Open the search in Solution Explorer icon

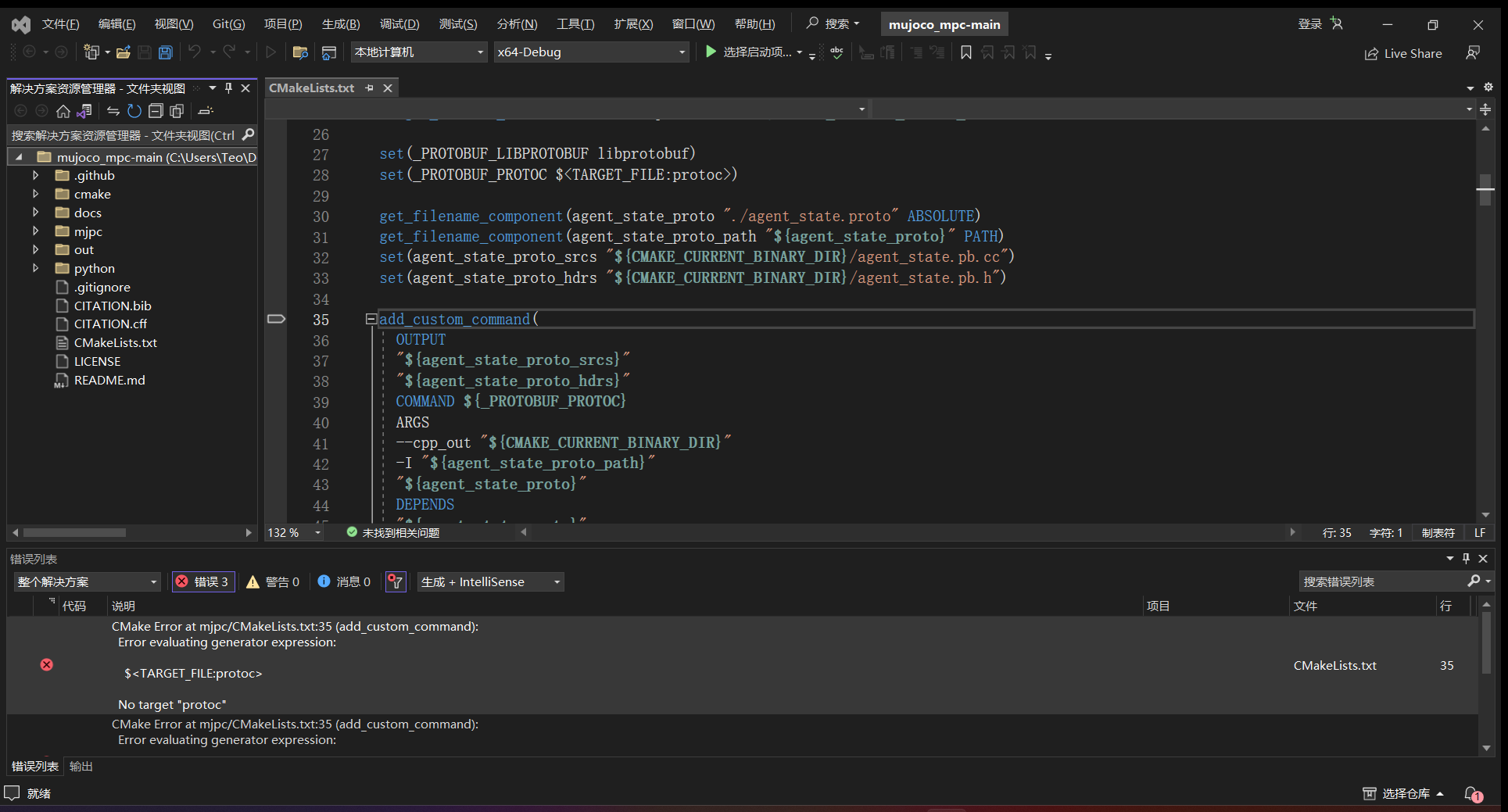click(x=249, y=134)
